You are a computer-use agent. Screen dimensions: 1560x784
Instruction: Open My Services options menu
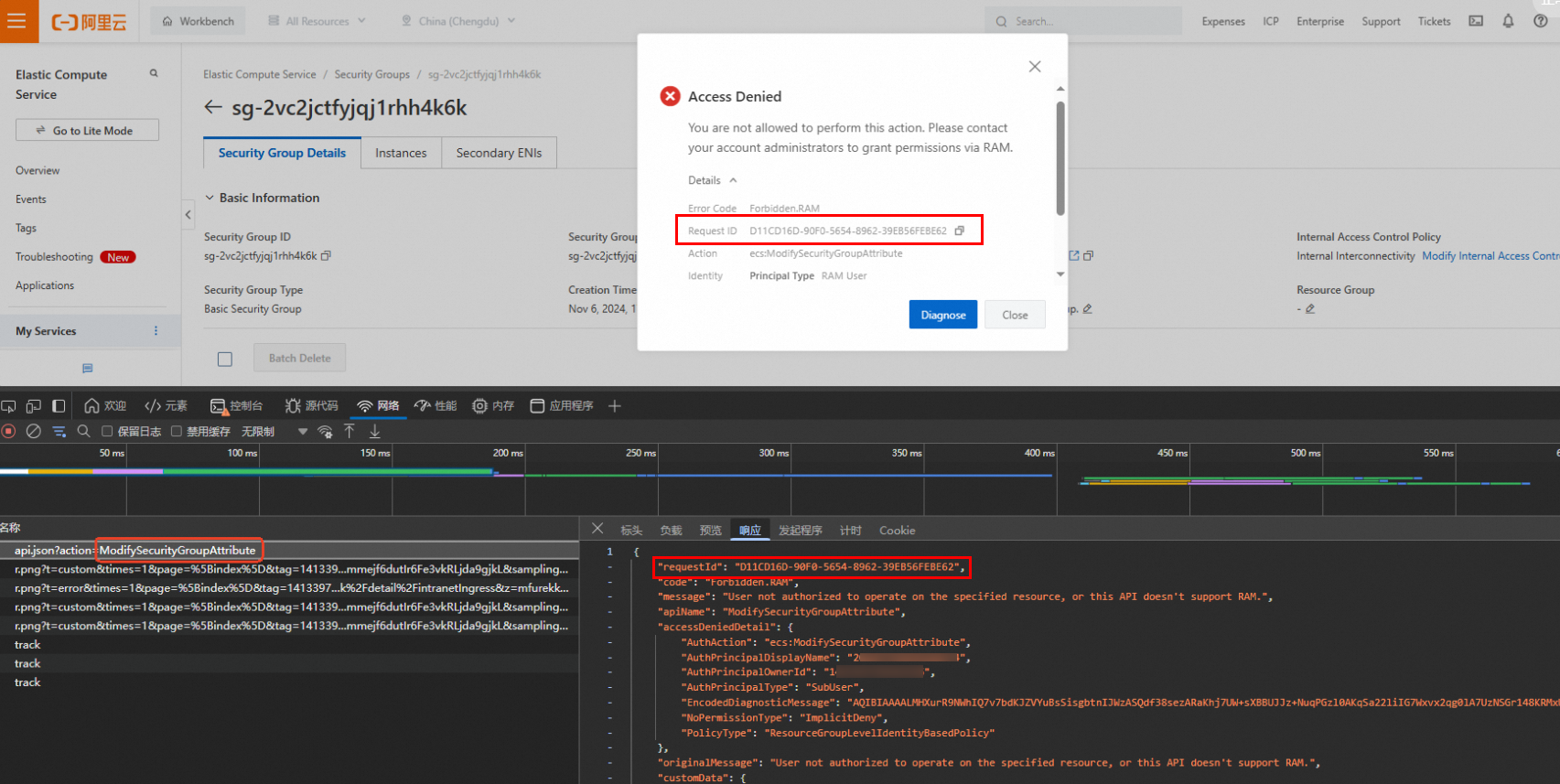[156, 331]
